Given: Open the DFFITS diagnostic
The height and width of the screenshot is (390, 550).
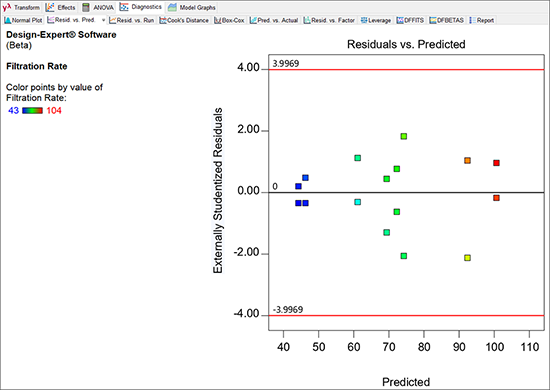Looking at the screenshot, I should tap(410, 20).
